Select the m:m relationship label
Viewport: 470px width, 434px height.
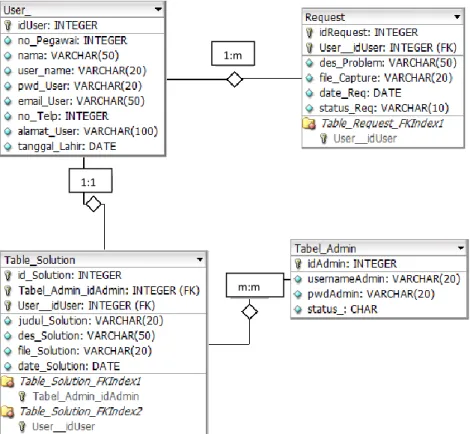(255, 285)
